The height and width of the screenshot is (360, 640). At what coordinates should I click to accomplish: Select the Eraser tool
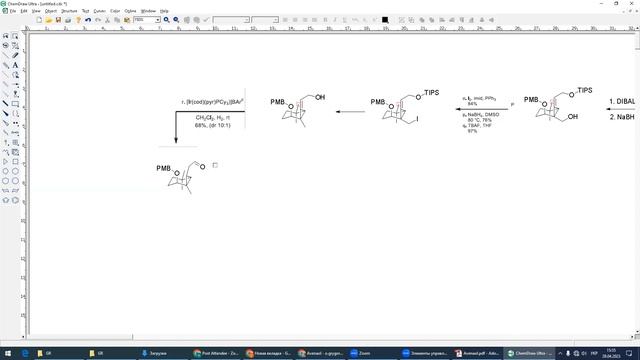[x=15, y=55]
